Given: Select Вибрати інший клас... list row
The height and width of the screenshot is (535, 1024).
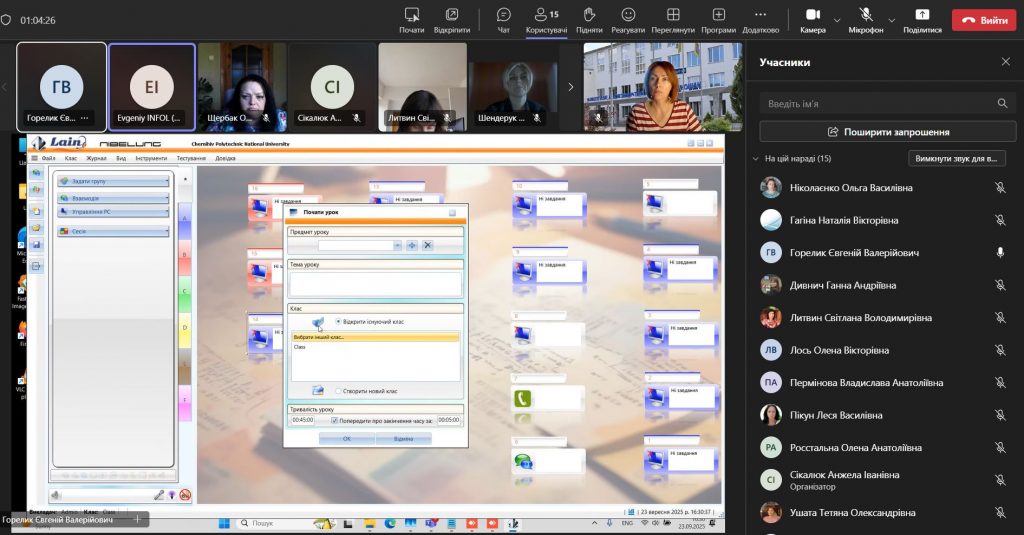Looking at the screenshot, I should tap(375, 337).
